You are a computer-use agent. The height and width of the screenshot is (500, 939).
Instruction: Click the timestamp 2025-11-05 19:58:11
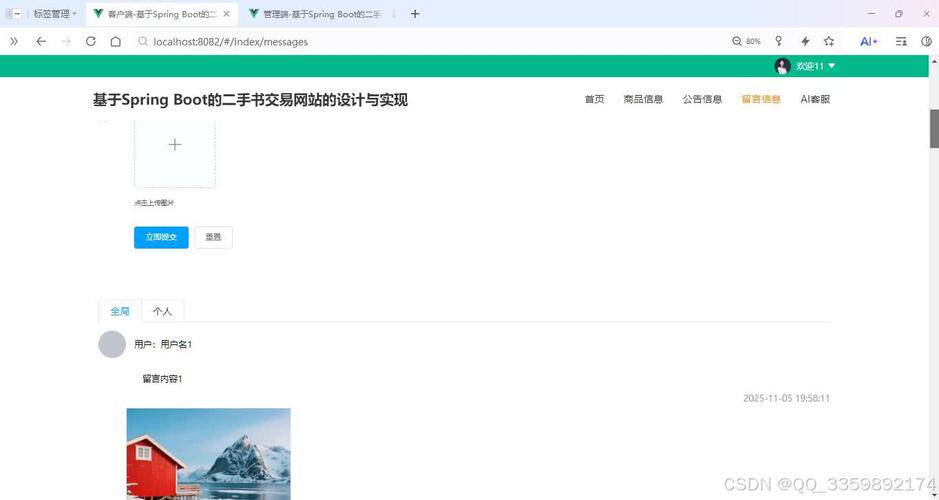(x=786, y=398)
